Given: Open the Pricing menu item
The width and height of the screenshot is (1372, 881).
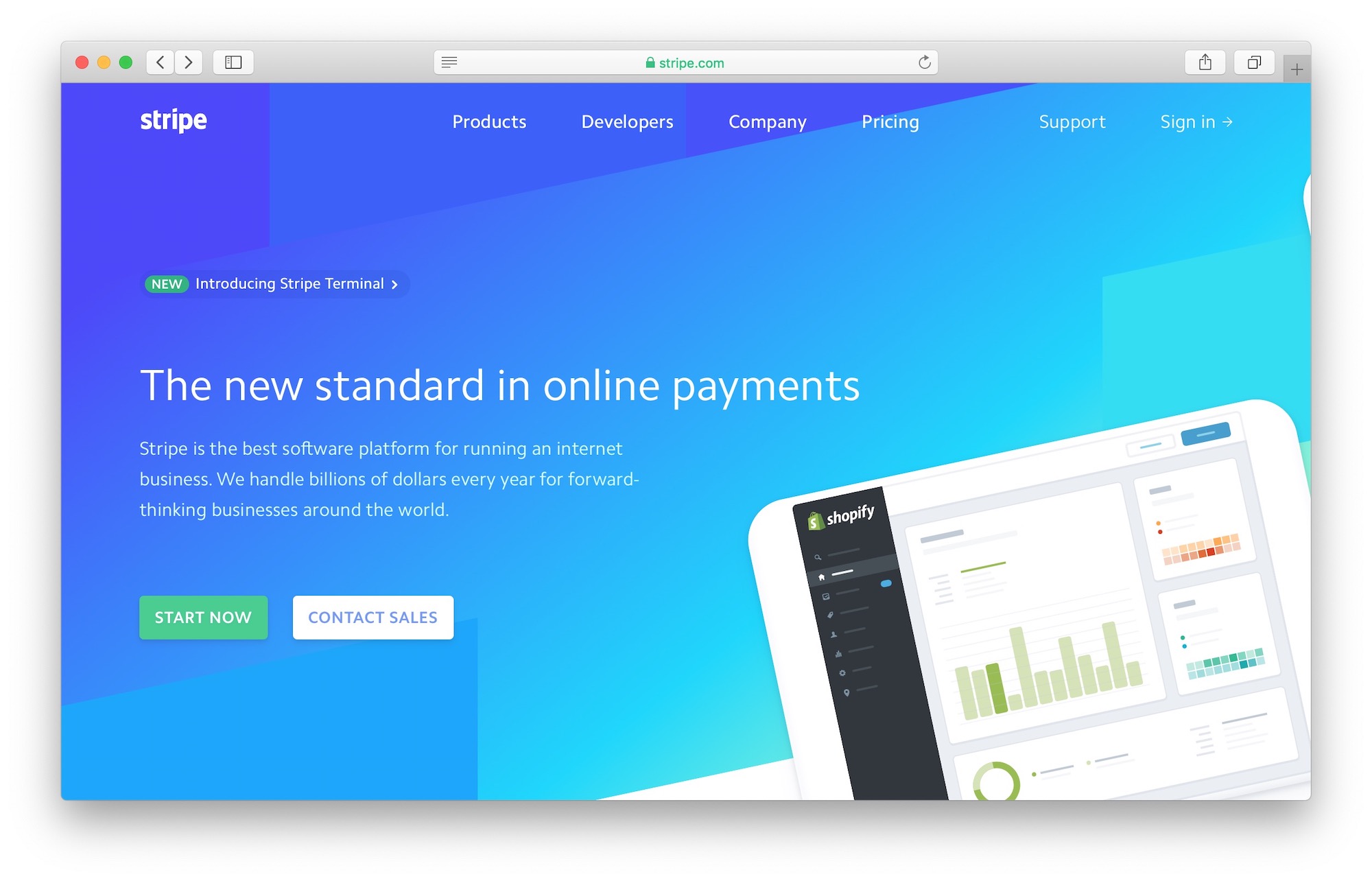Looking at the screenshot, I should pyautogui.click(x=889, y=122).
